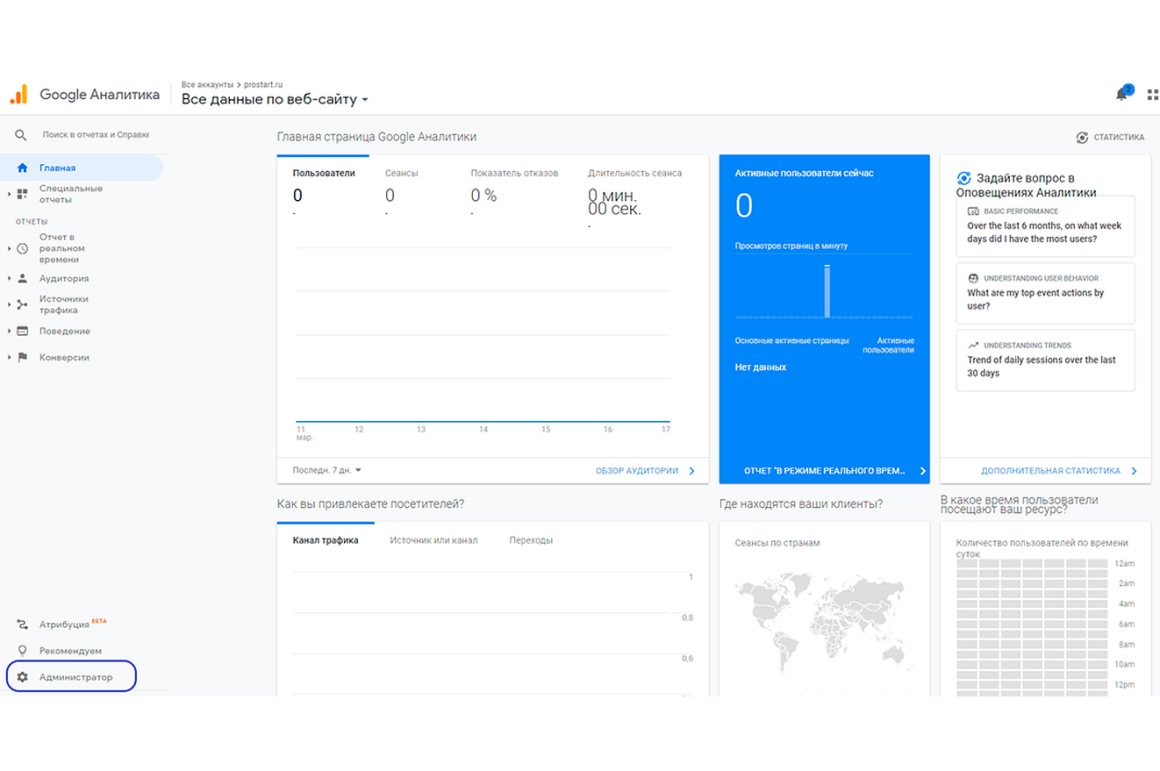Click the users by time of day heatmap
The width and height of the screenshot is (1160, 771).
pyautogui.click(x=1031, y=627)
